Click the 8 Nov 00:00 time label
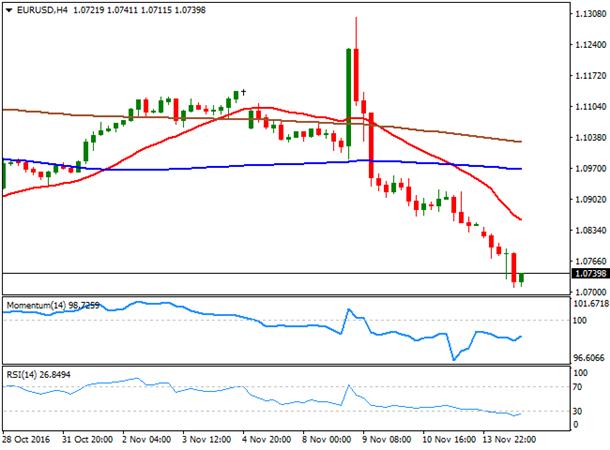 (326, 439)
